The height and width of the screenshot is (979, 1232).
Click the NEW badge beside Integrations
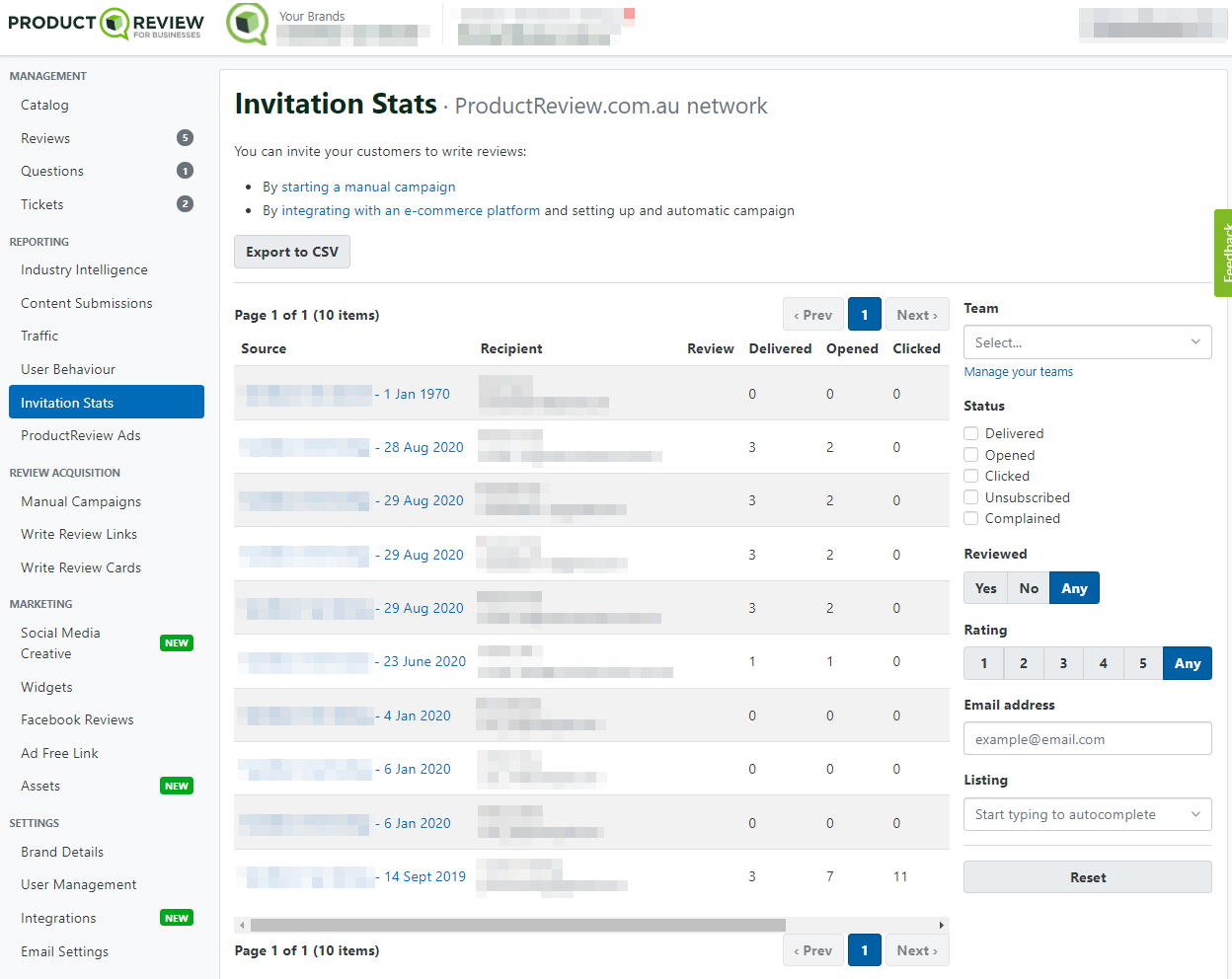point(177,918)
